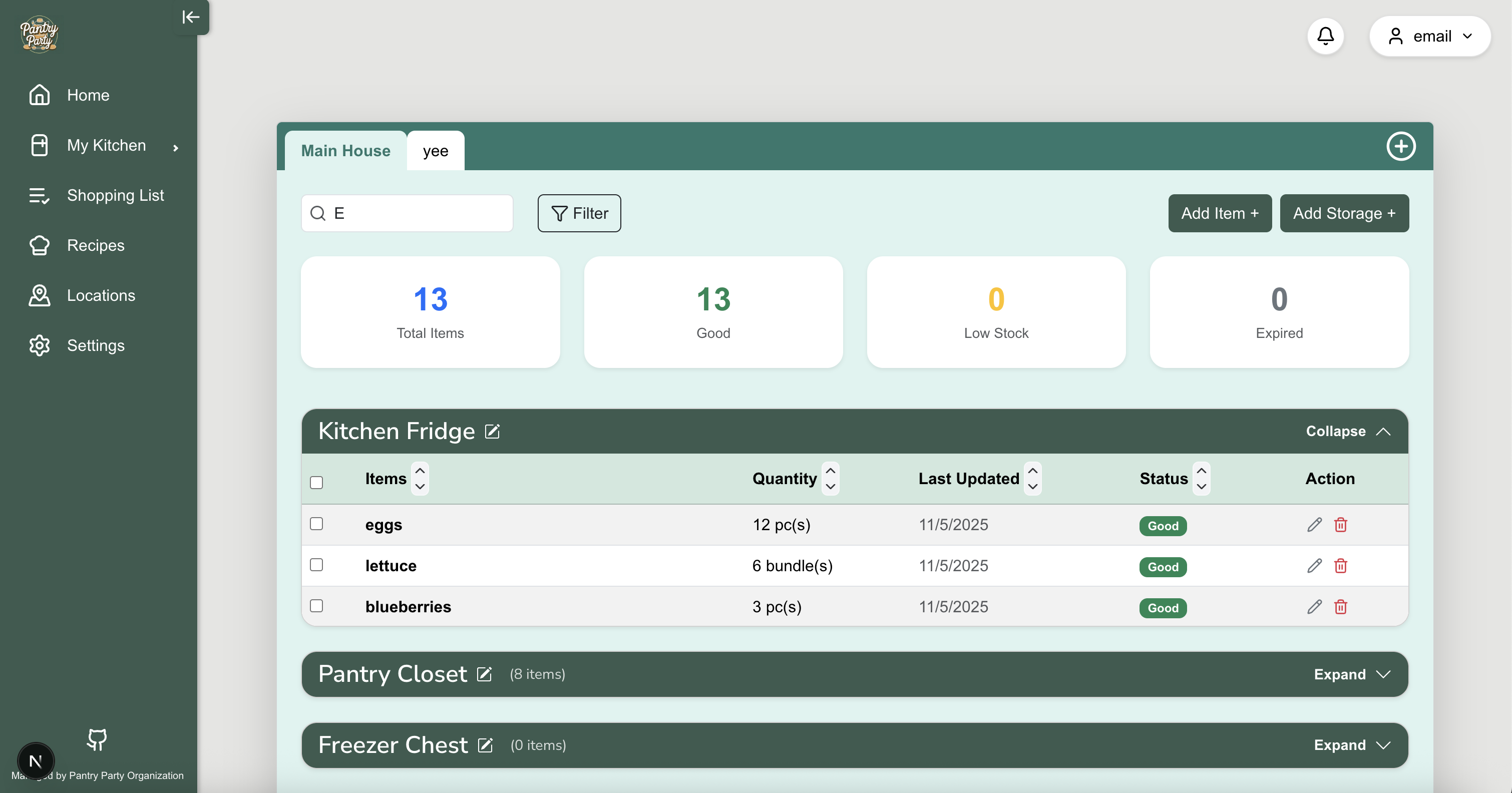
Task: Collapse the sidebar with the arrow icon
Action: pyautogui.click(x=191, y=17)
